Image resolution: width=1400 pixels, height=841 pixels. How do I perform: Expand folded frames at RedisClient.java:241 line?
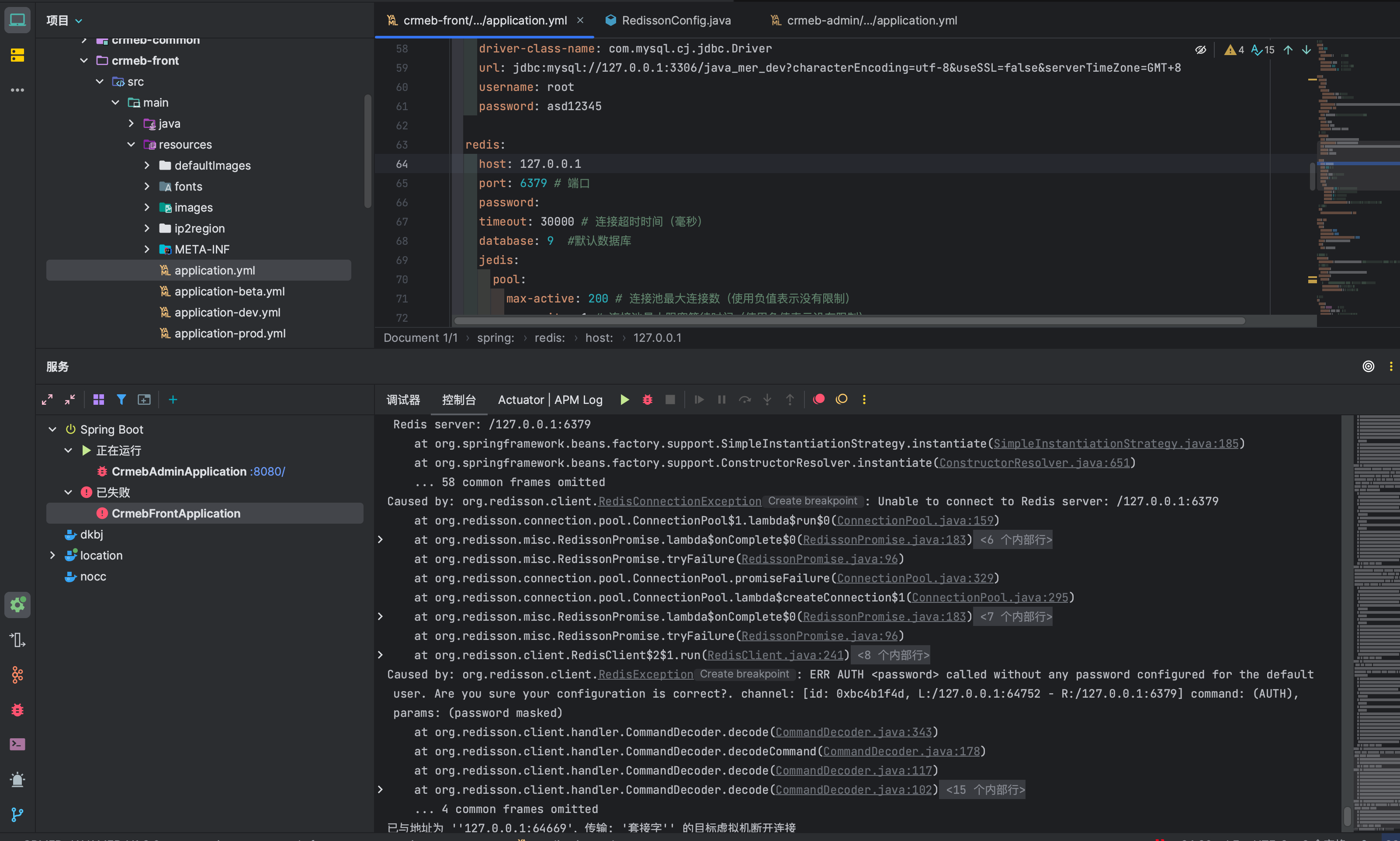tap(381, 654)
